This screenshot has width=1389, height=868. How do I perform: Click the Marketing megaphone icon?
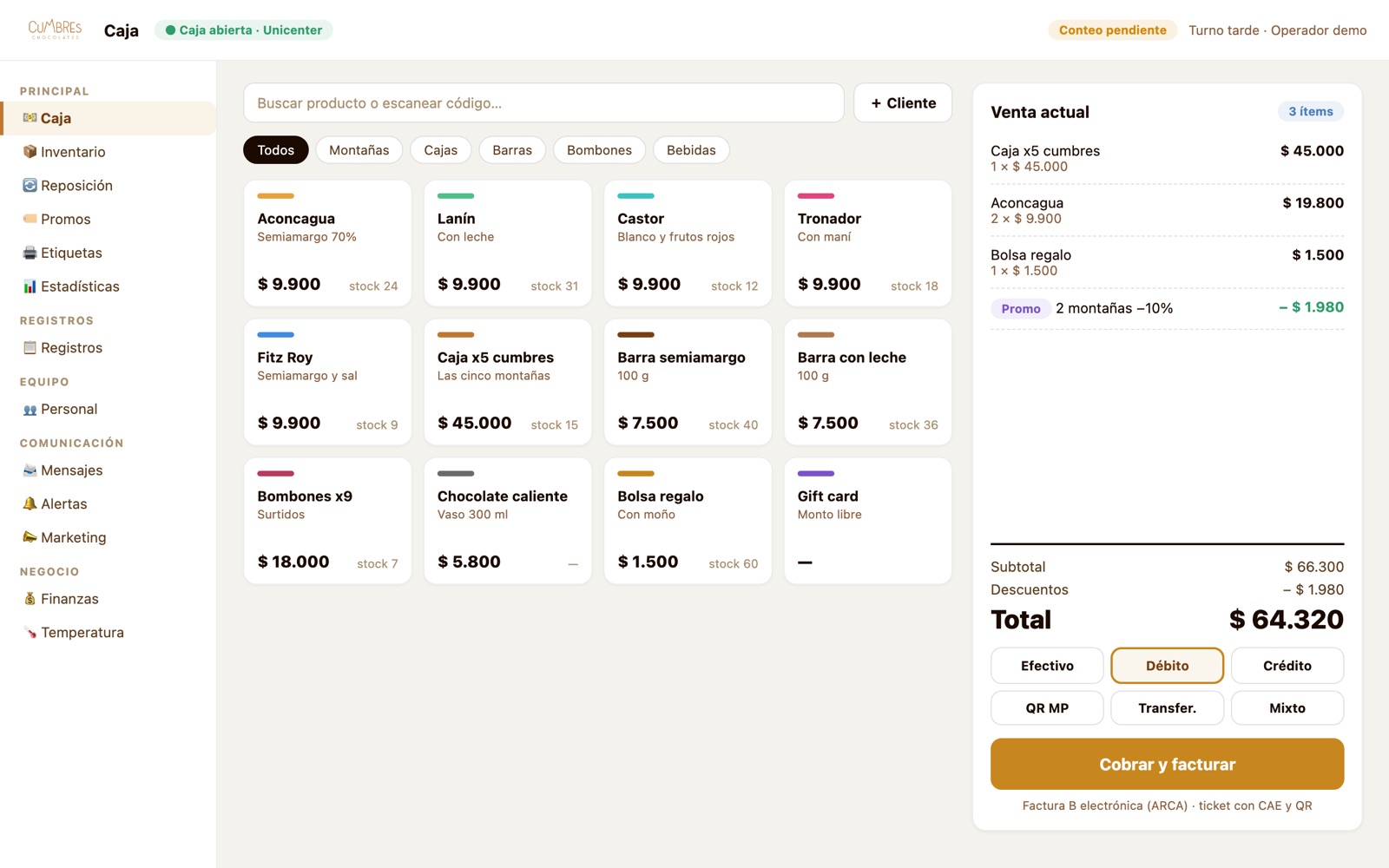tap(30, 537)
